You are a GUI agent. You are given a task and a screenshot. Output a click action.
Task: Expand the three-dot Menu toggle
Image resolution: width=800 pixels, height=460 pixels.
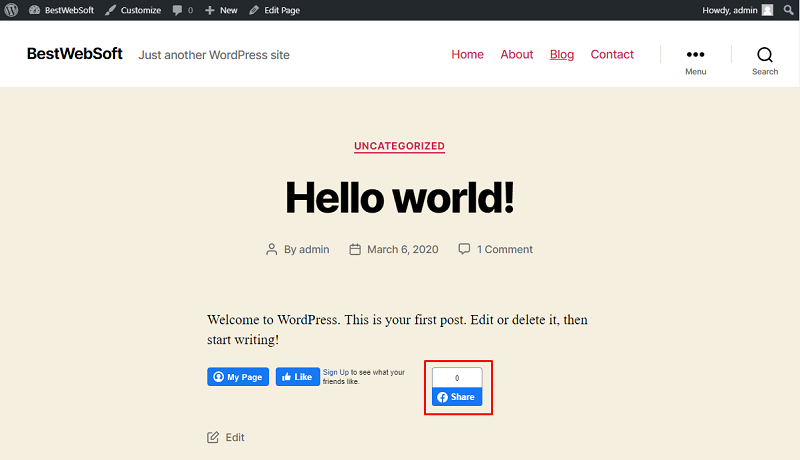click(x=695, y=61)
